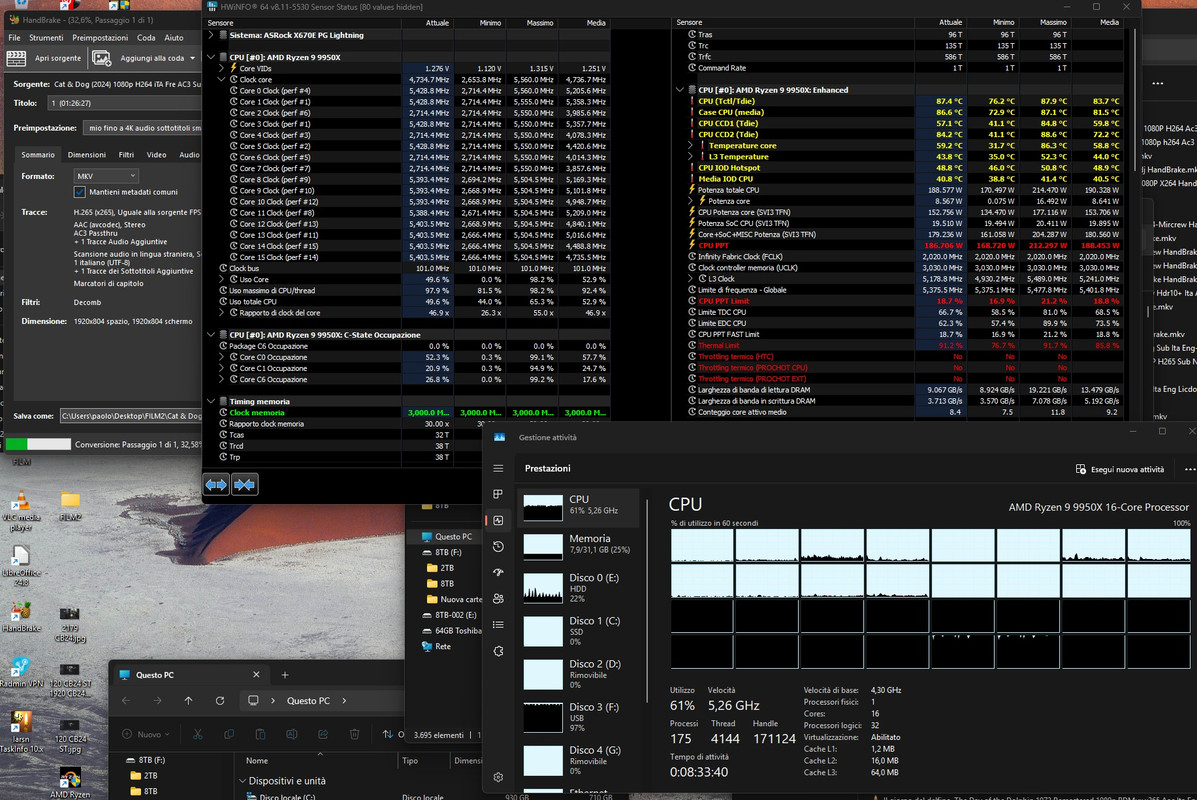Open HandBrake Aiuto menu
This screenshot has width=1197, height=800.
174,37
